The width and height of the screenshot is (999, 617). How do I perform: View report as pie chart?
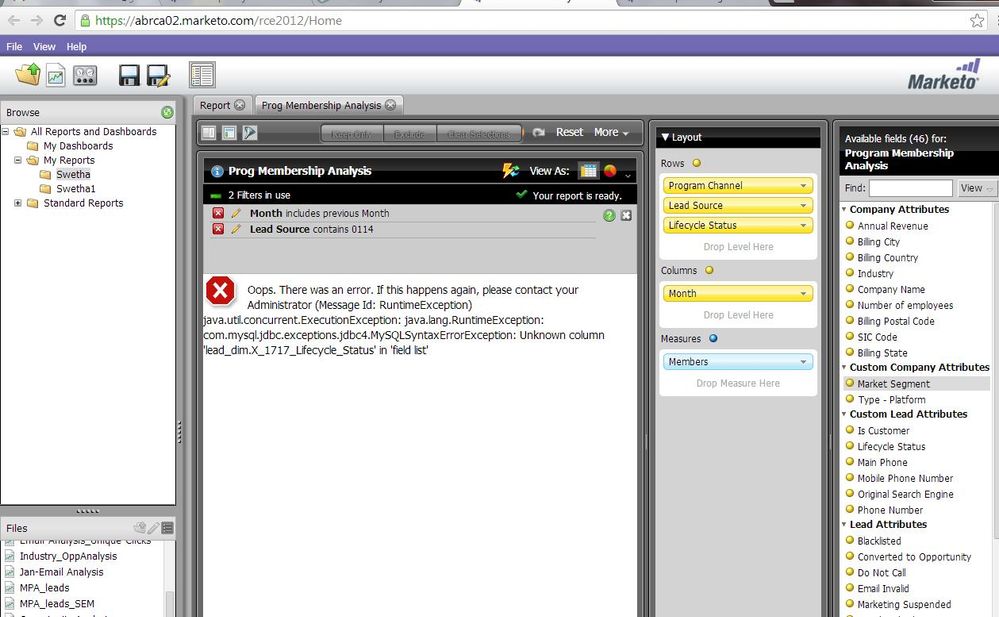tap(610, 170)
